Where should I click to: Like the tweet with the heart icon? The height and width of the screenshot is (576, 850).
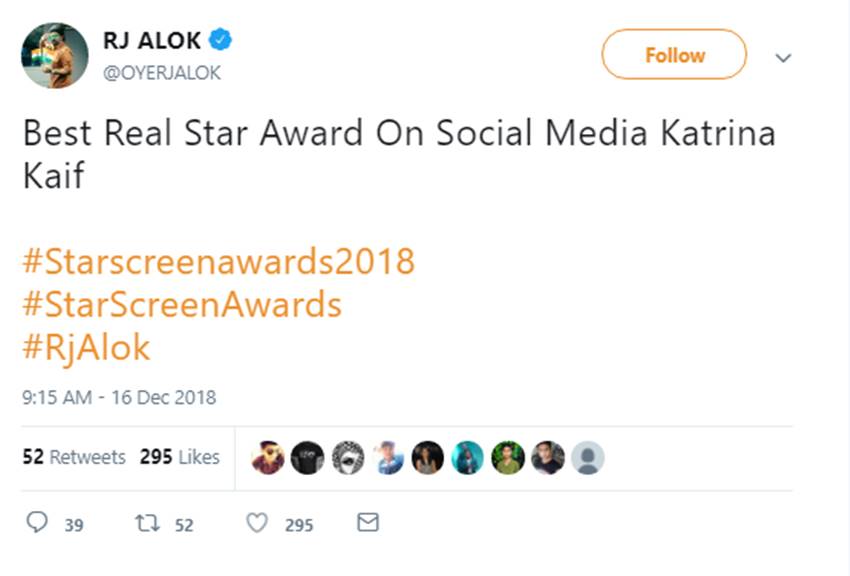point(257,523)
